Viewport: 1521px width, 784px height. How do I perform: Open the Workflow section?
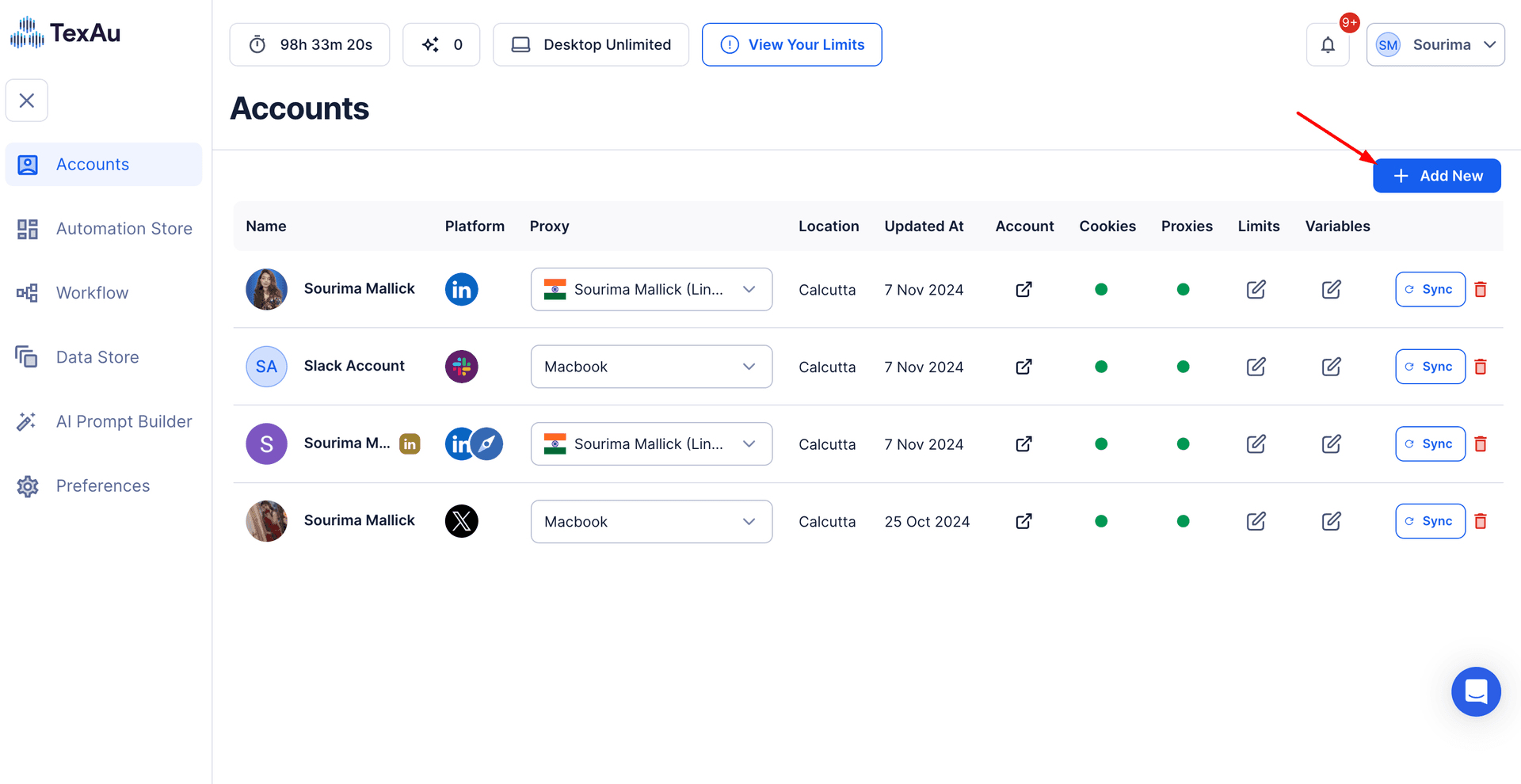[x=92, y=293]
